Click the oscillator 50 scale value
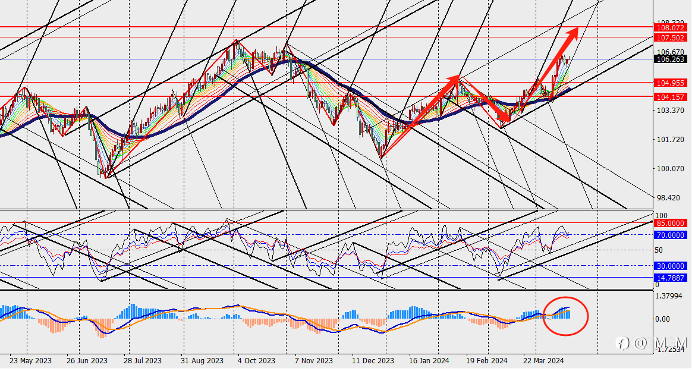This screenshot has width=695, height=370. [659, 250]
